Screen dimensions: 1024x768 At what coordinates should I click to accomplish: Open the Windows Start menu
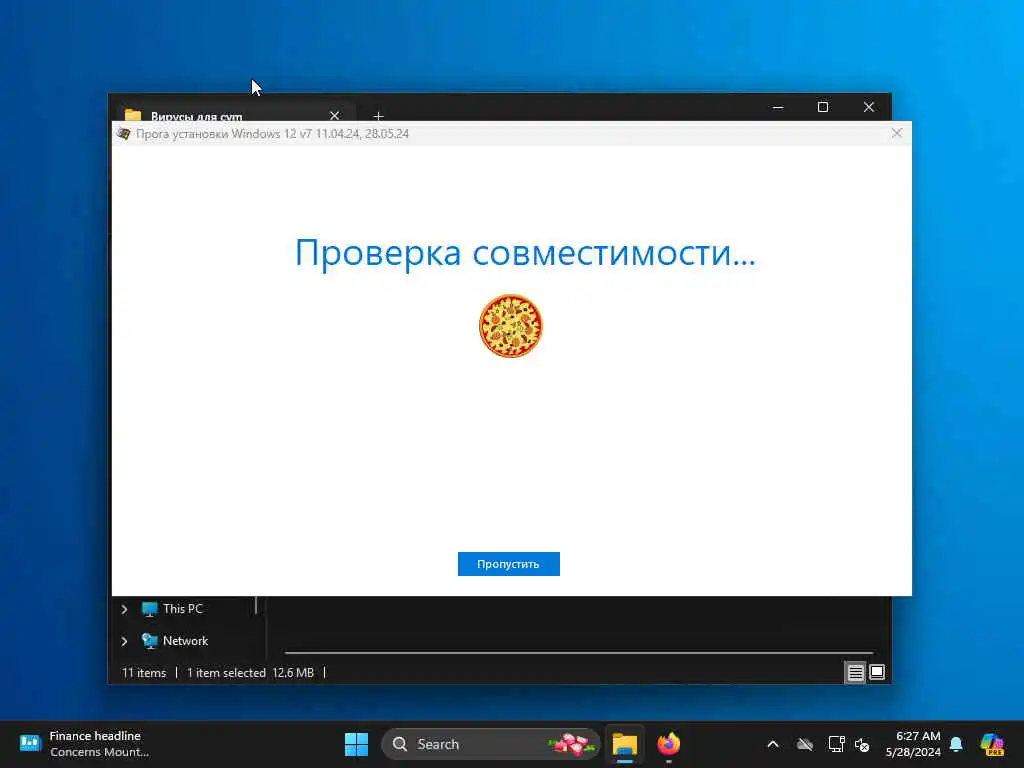357,744
